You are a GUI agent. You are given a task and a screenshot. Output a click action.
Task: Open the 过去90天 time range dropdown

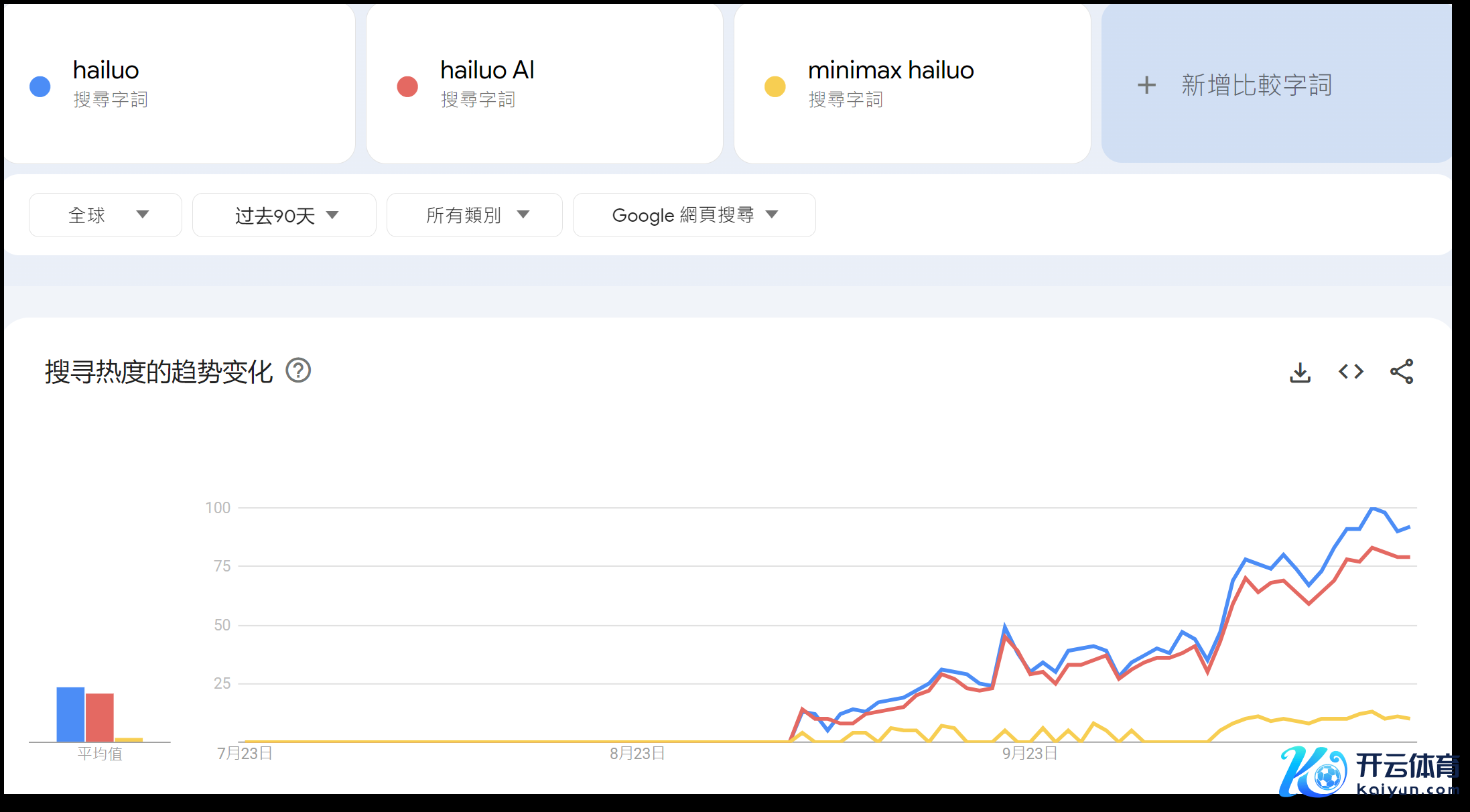tap(284, 215)
